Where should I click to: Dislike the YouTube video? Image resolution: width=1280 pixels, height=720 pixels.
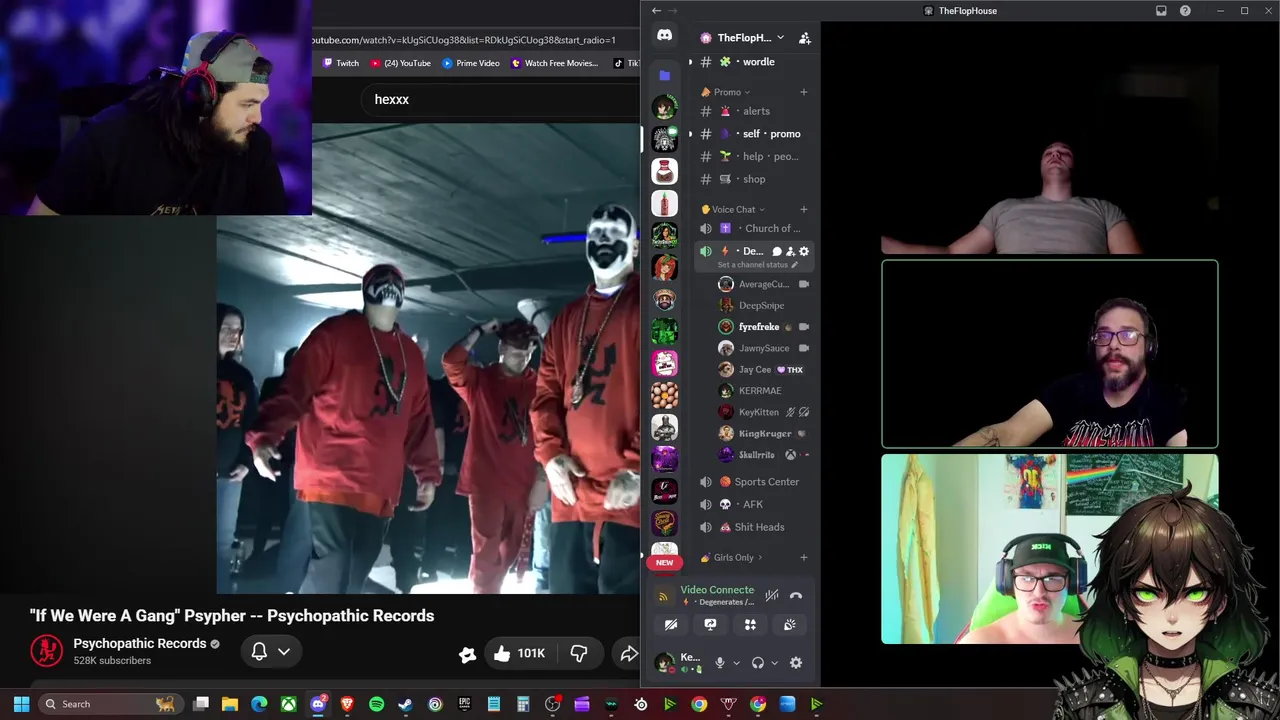579,654
